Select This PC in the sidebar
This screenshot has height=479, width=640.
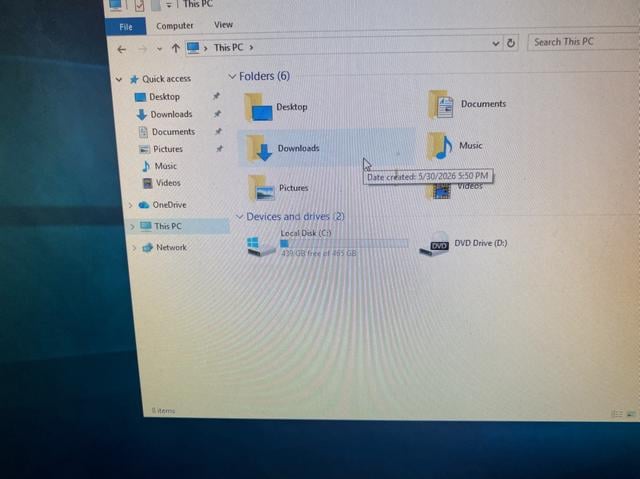(167, 226)
